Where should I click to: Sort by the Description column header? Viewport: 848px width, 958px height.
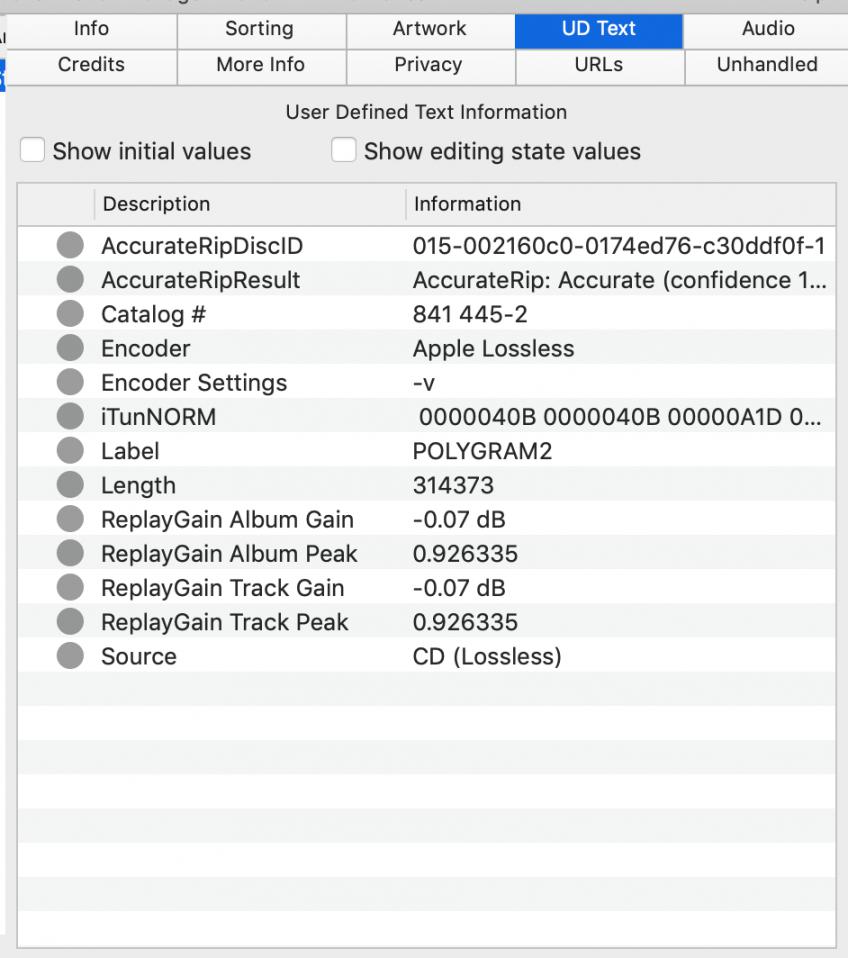point(156,204)
